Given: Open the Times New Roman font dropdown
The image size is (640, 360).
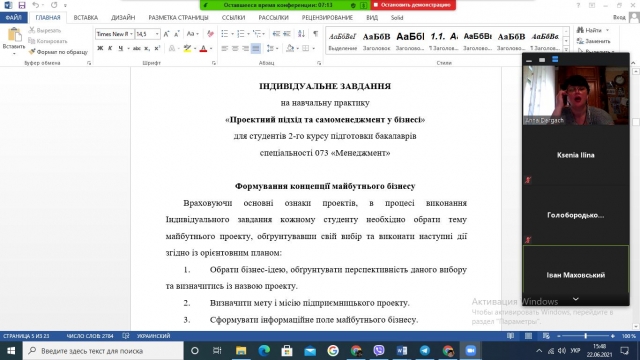Looking at the screenshot, I should 131,34.
